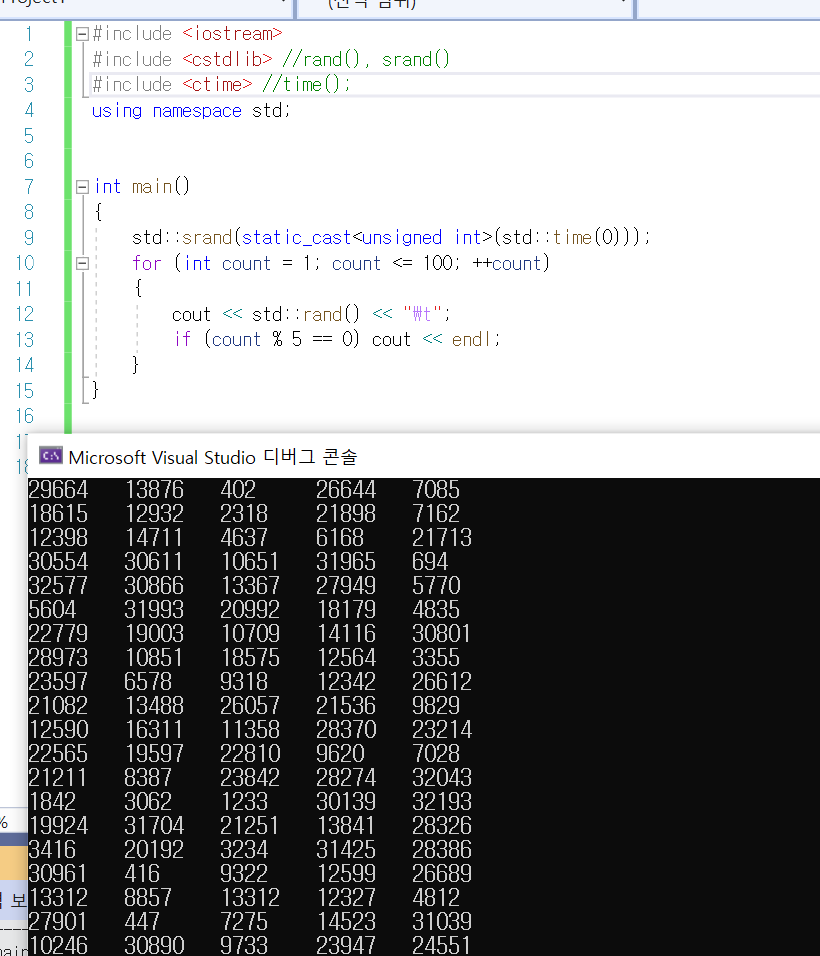Click the 'using' keyword
The image size is (820, 956).
tap(116, 111)
